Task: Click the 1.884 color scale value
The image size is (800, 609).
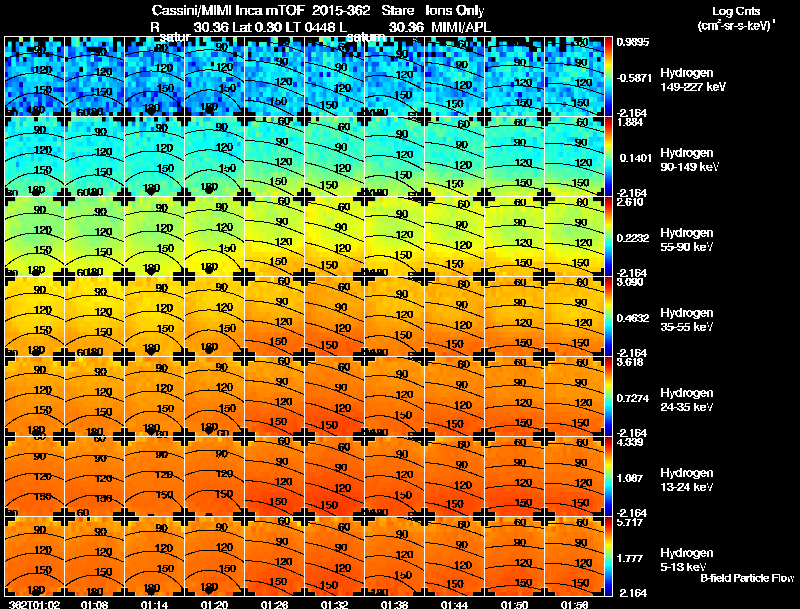Action: (630, 122)
